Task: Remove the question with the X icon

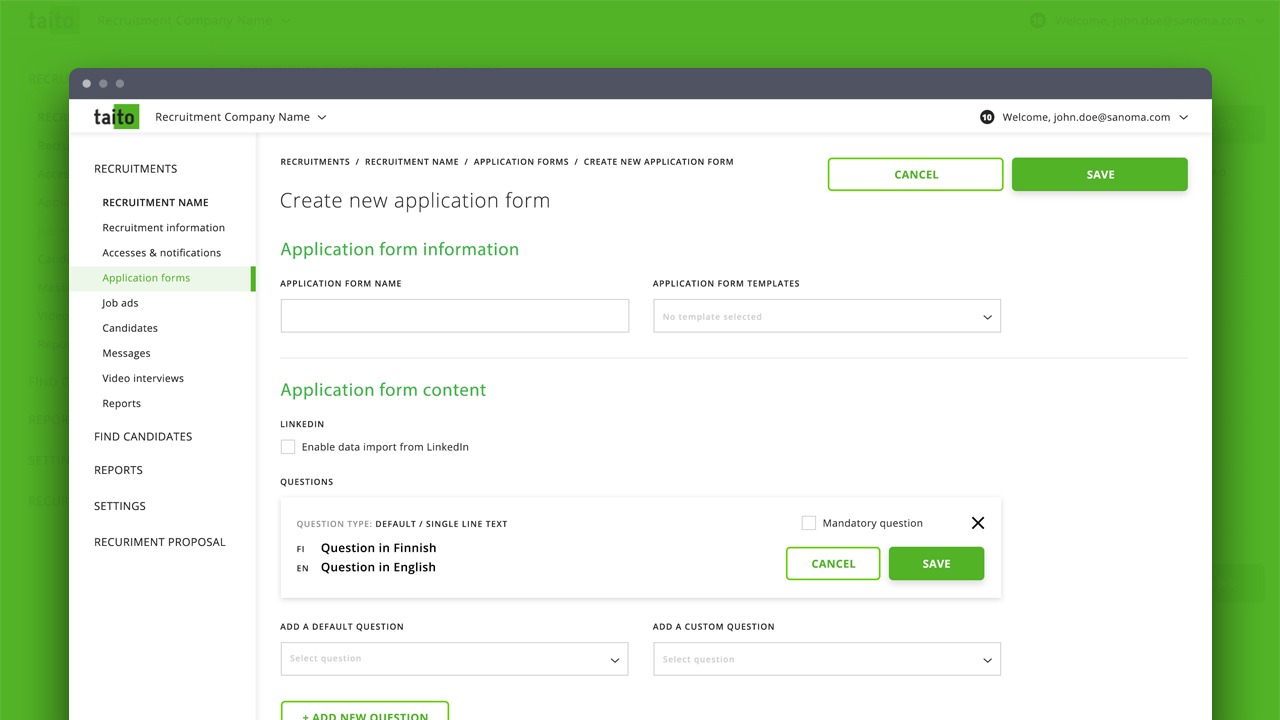Action: pos(978,523)
